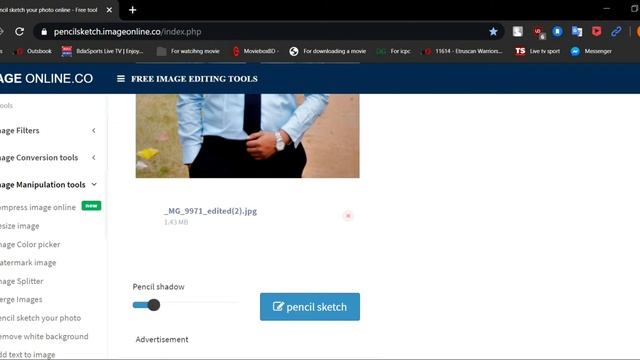Open the Etruscan Warriors bookmark
Screen dimensions: 640x360
click(x=463, y=51)
